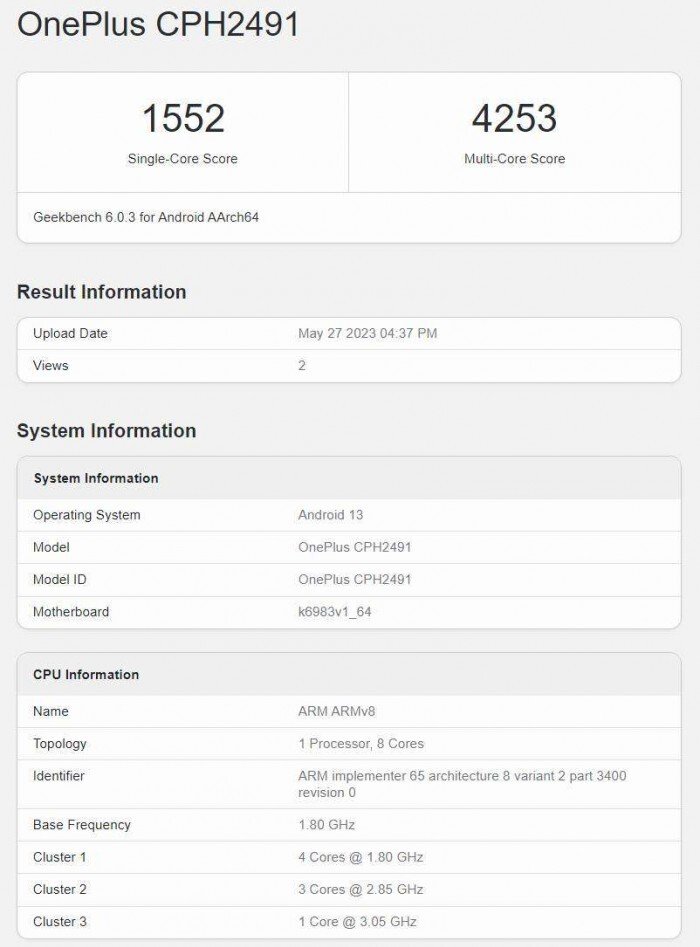The height and width of the screenshot is (947, 700).
Task: Click the Multi-Core Score label
Action: (514, 159)
